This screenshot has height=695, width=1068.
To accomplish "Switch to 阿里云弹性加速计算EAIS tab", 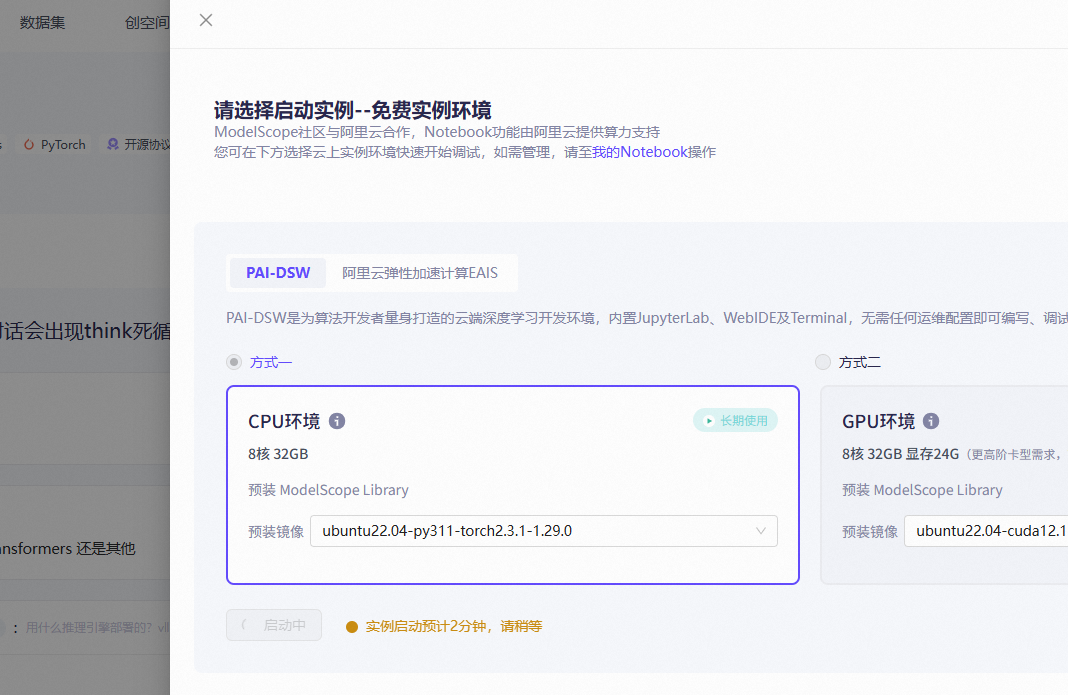I will tap(420, 273).
